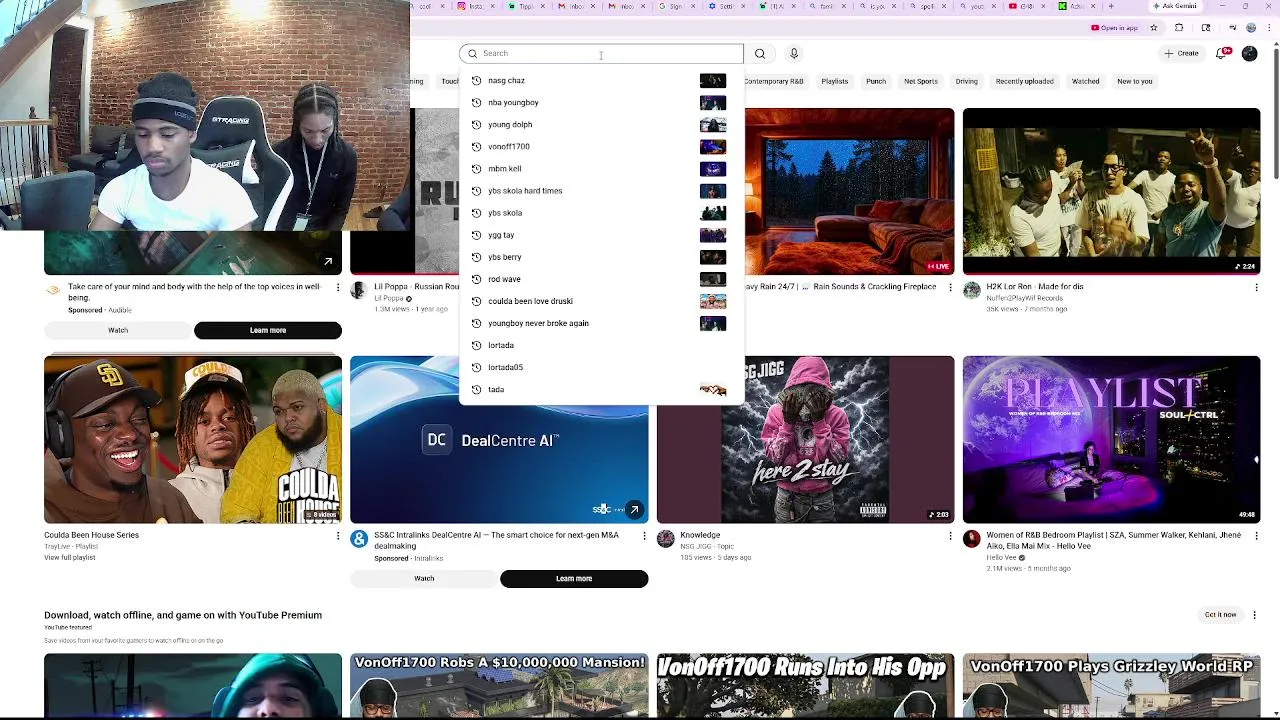Select 'ygg tay' search suggestion
1280x720 pixels.
pyautogui.click(x=601, y=234)
